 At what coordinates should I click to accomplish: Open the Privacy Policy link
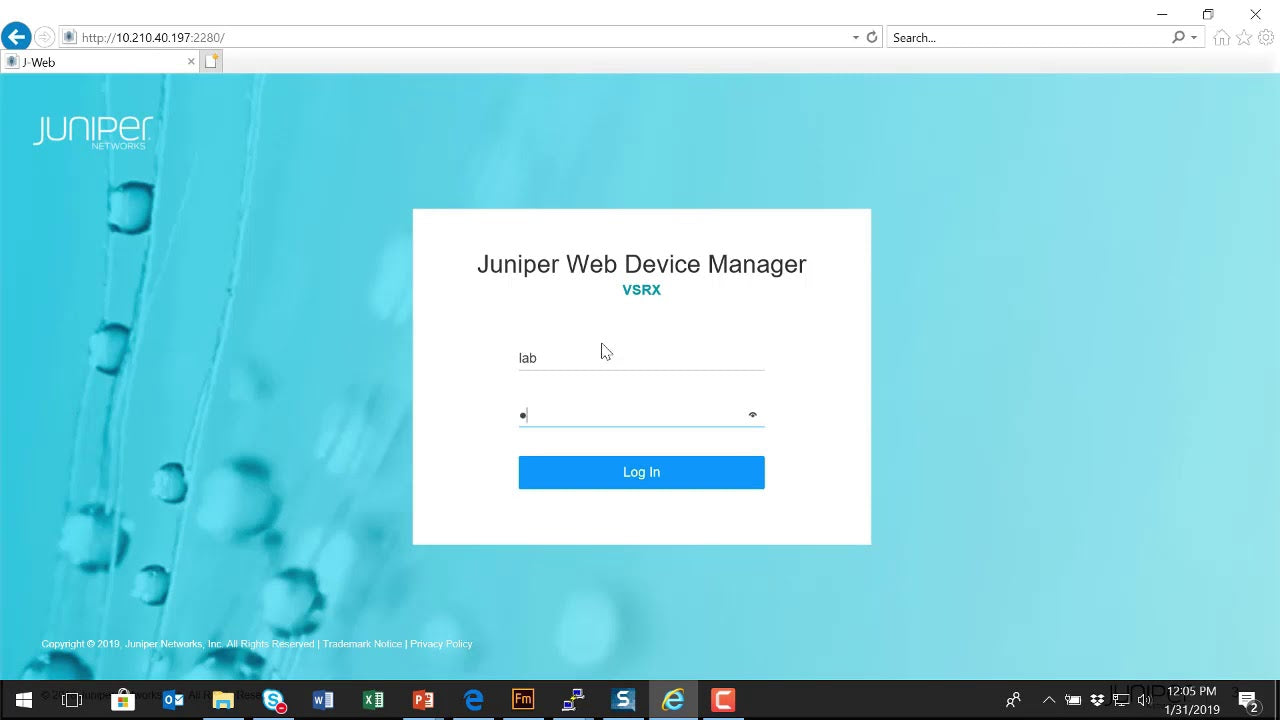[441, 644]
